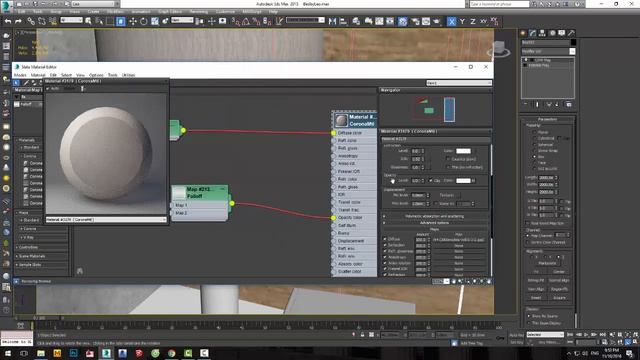Activate the Select and Rotate tool
This screenshot has width=640, height=360.
(x=144, y=21)
